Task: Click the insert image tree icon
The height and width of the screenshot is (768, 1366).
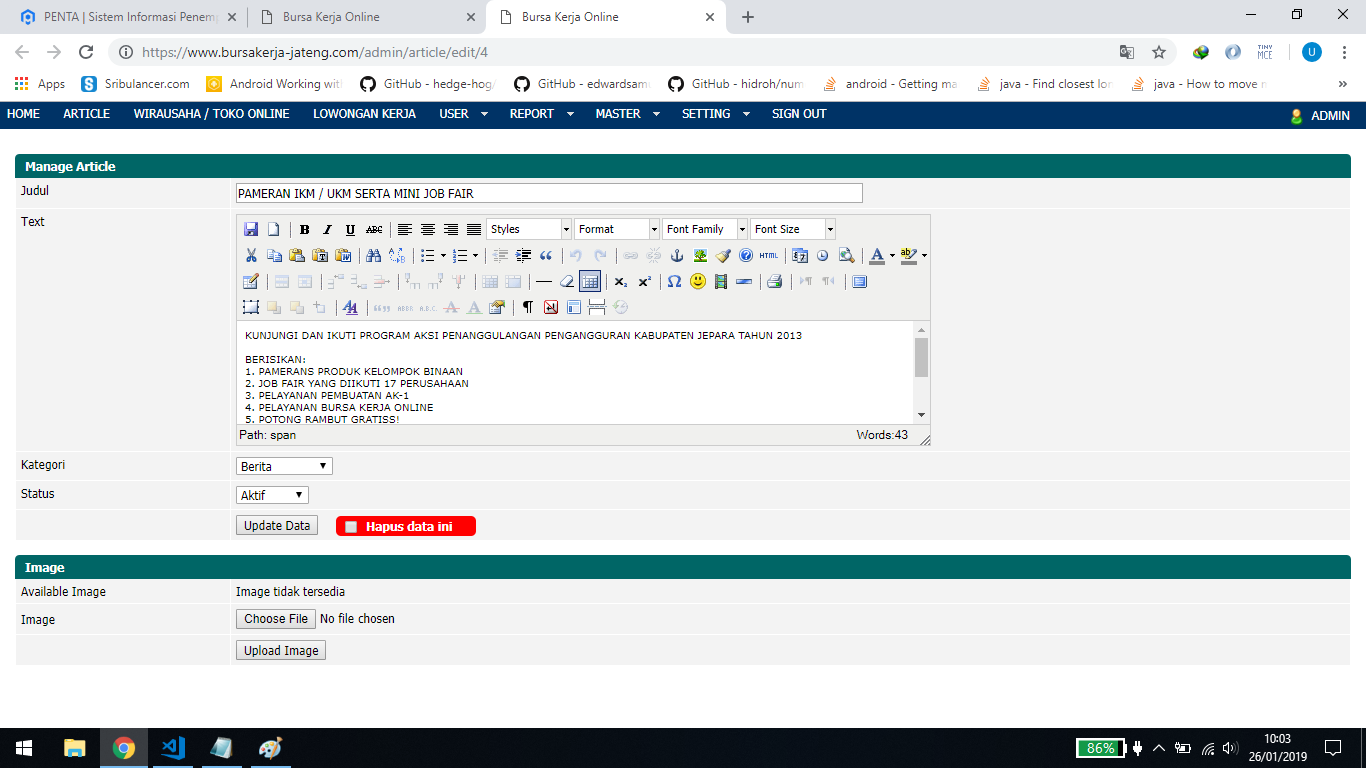Action: 700,256
